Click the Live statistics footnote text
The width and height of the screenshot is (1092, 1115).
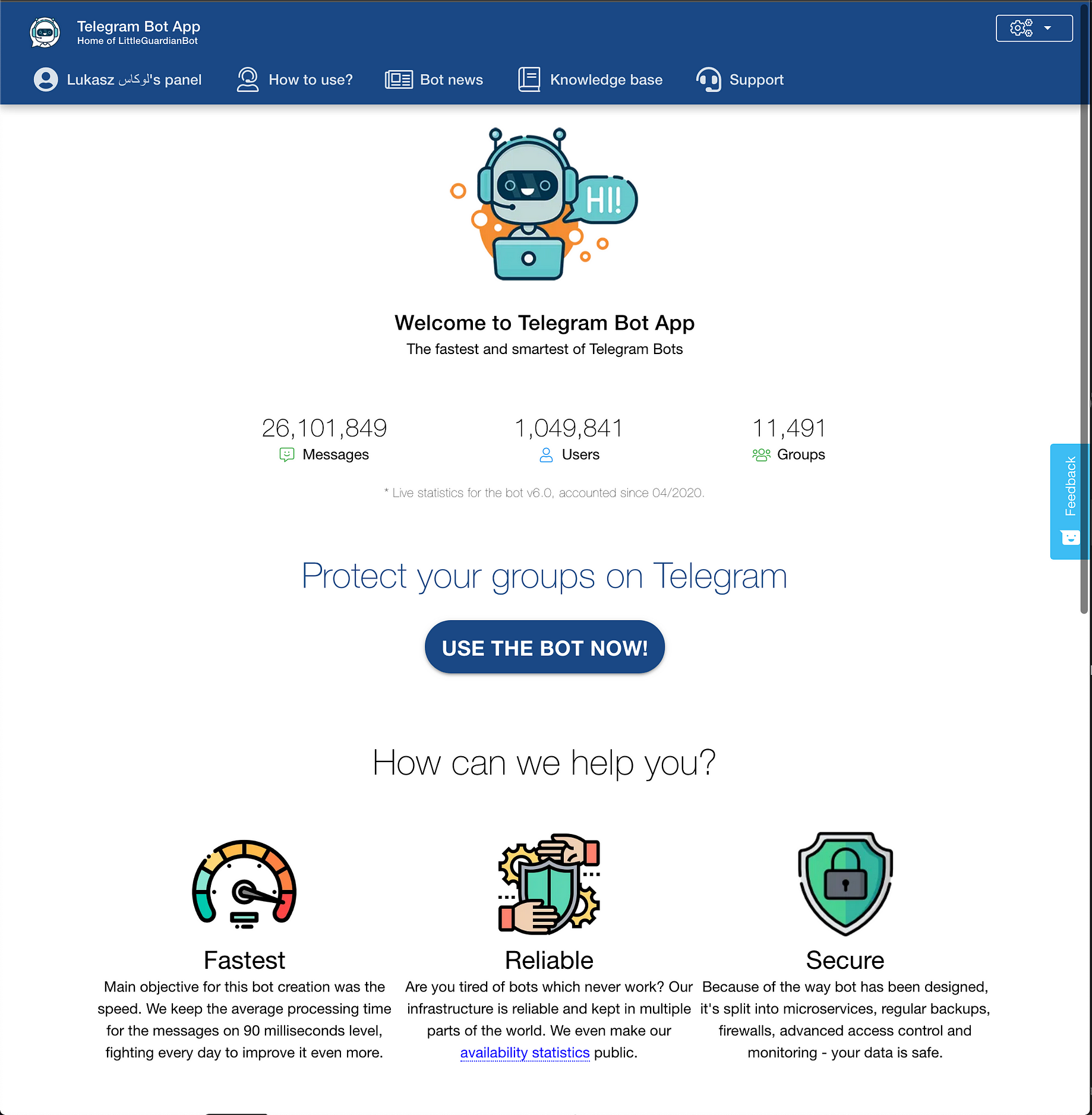tap(544, 493)
